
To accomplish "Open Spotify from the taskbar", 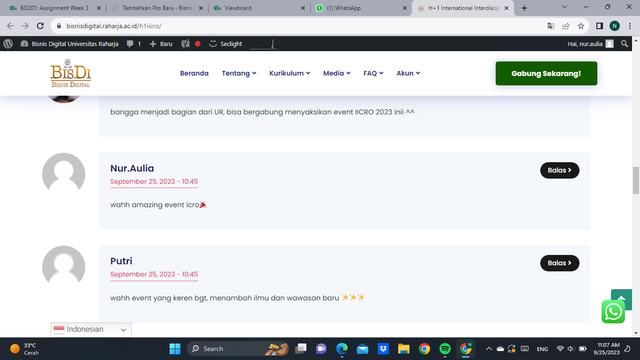I will [445, 349].
